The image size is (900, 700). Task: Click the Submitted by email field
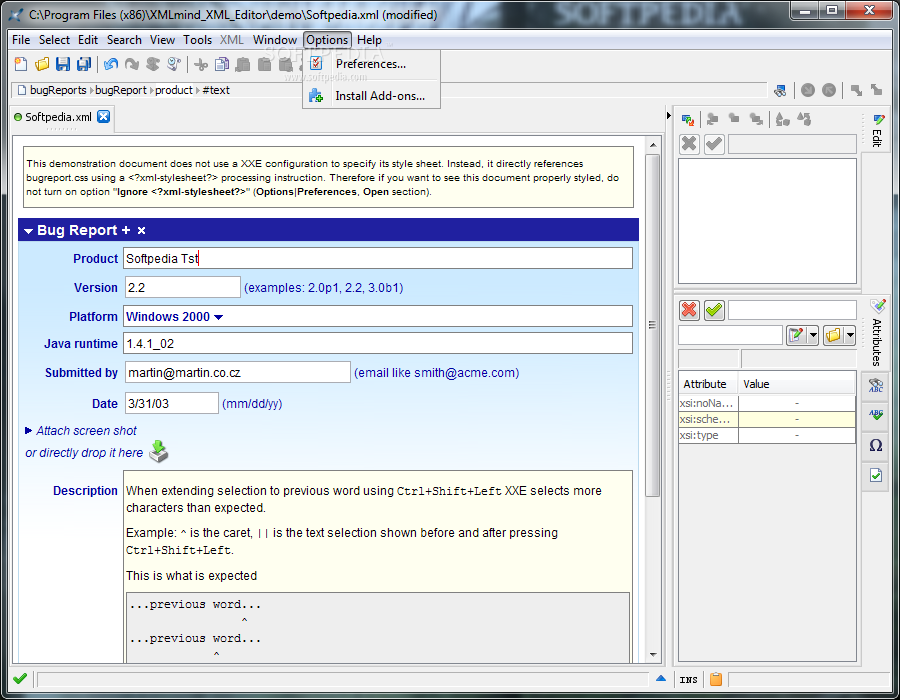[x=238, y=372]
